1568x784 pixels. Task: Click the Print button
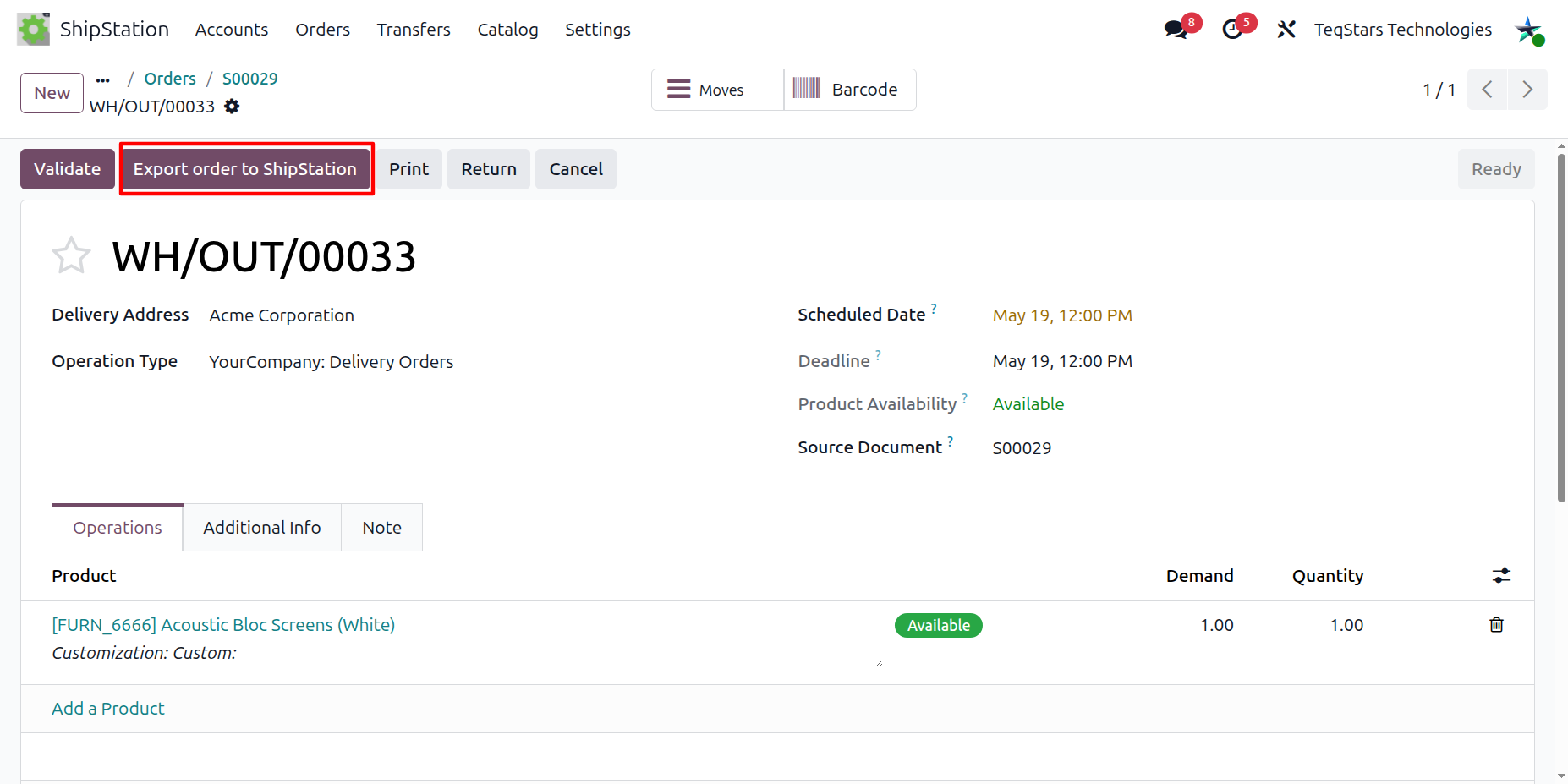pyautogui.click(x=408, y=169)
